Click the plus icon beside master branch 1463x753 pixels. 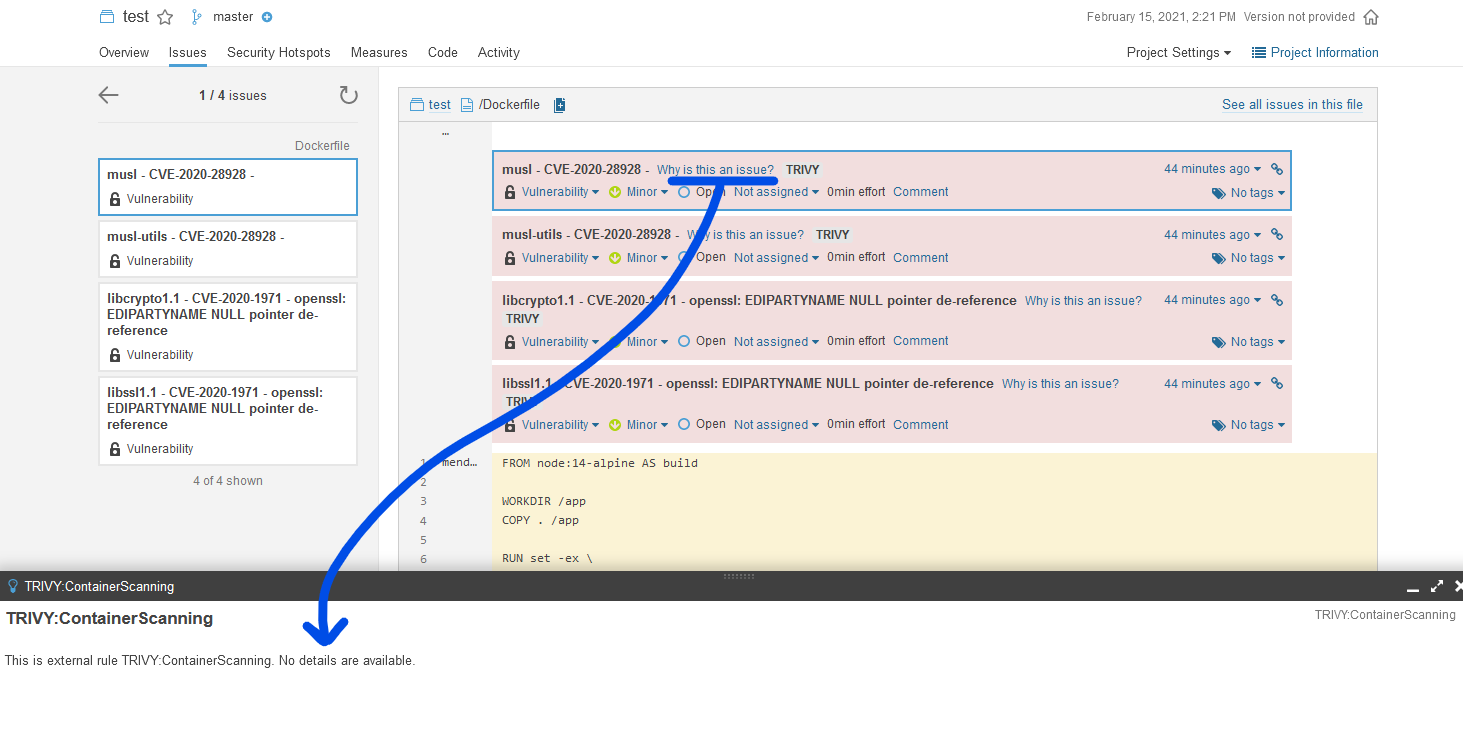267,17
